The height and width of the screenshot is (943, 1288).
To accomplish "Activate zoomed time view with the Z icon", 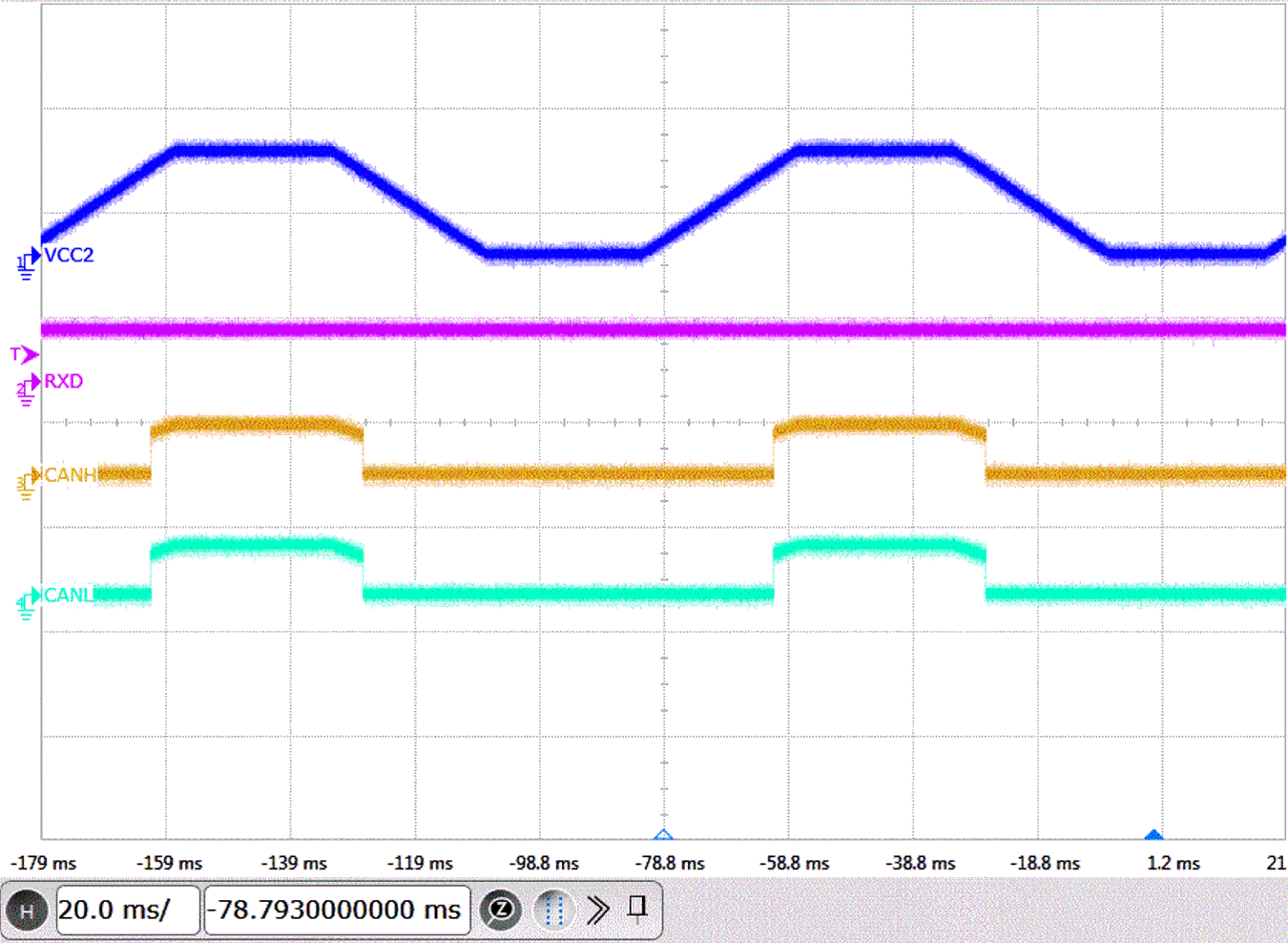I will pyautogui.click(x=502, y=910).
